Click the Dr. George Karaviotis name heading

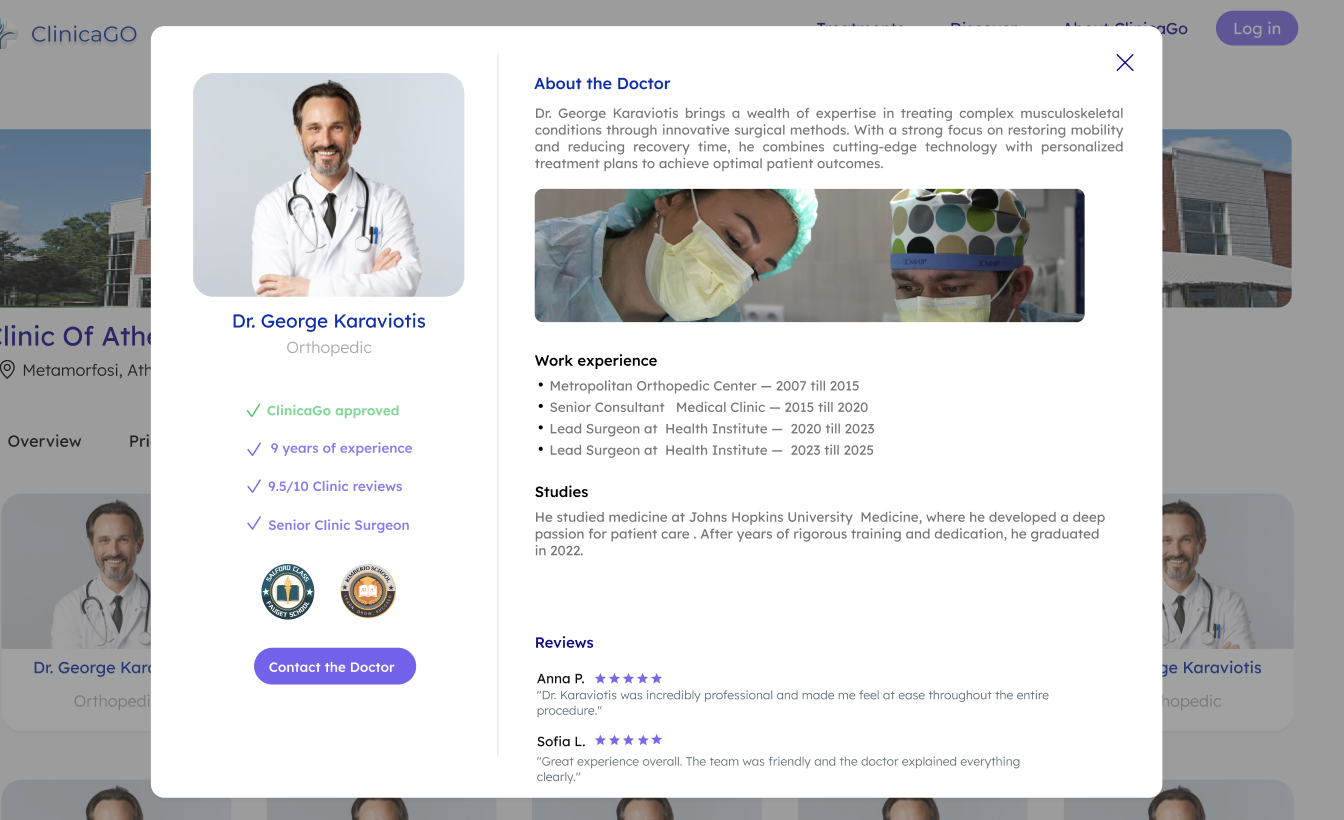[329, 321]
